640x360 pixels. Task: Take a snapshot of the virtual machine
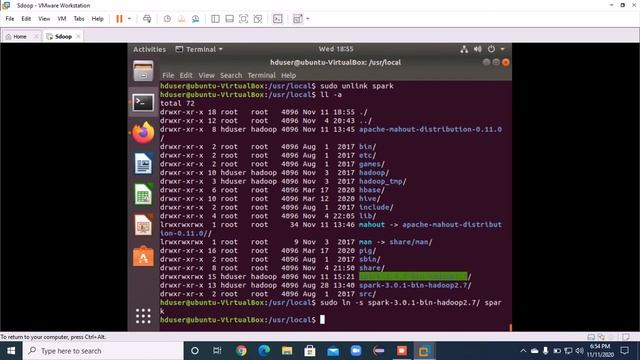point(167,19)
